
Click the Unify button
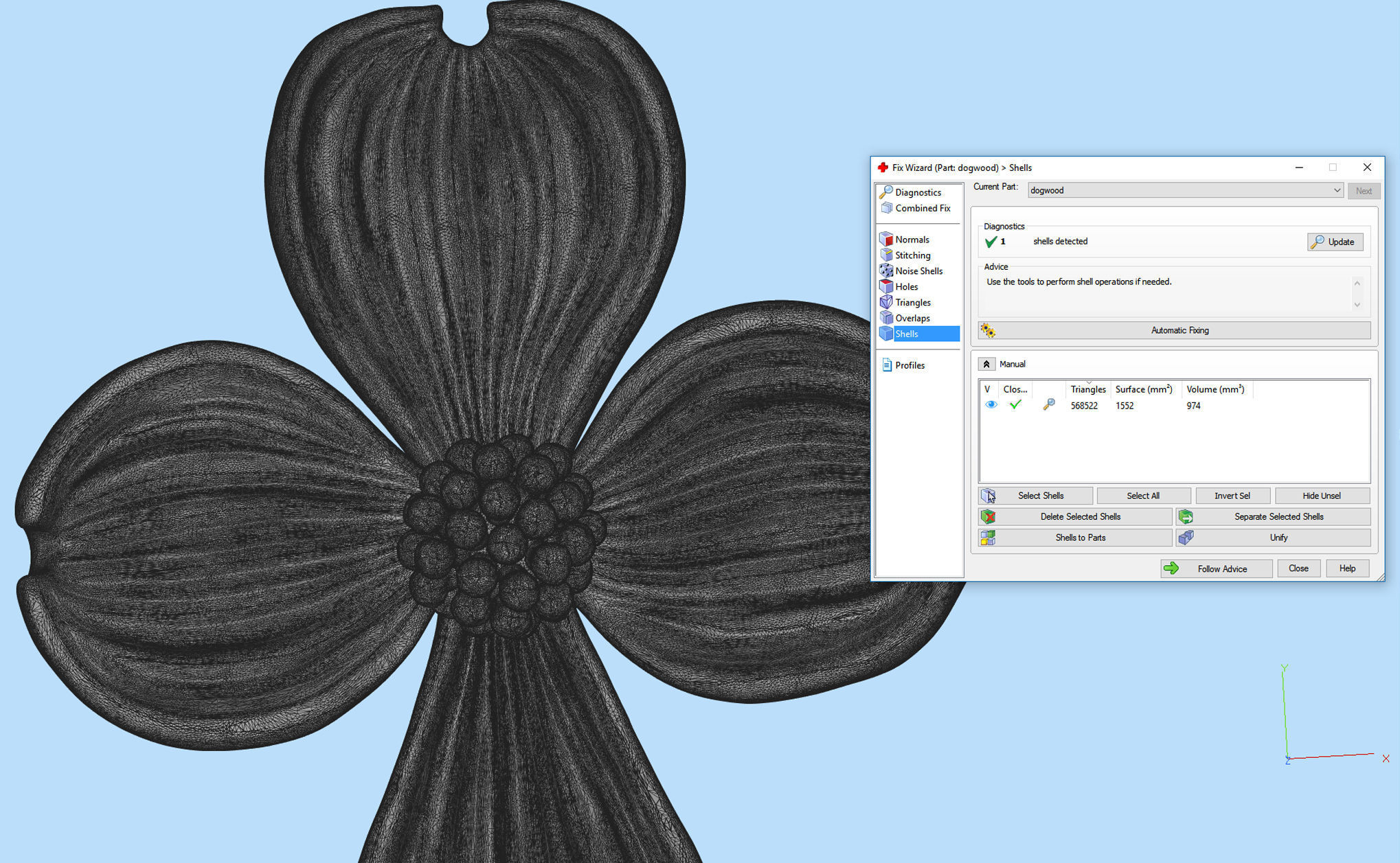tap(1273, 538)
